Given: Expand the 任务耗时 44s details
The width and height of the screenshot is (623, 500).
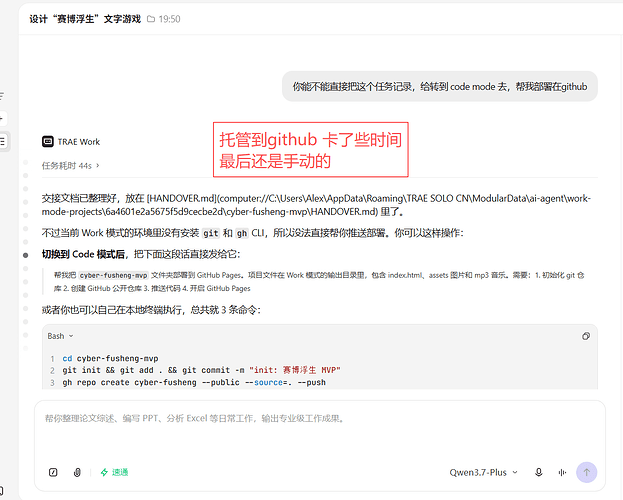Looking at the screenshot, I should (x=70, y=166).
